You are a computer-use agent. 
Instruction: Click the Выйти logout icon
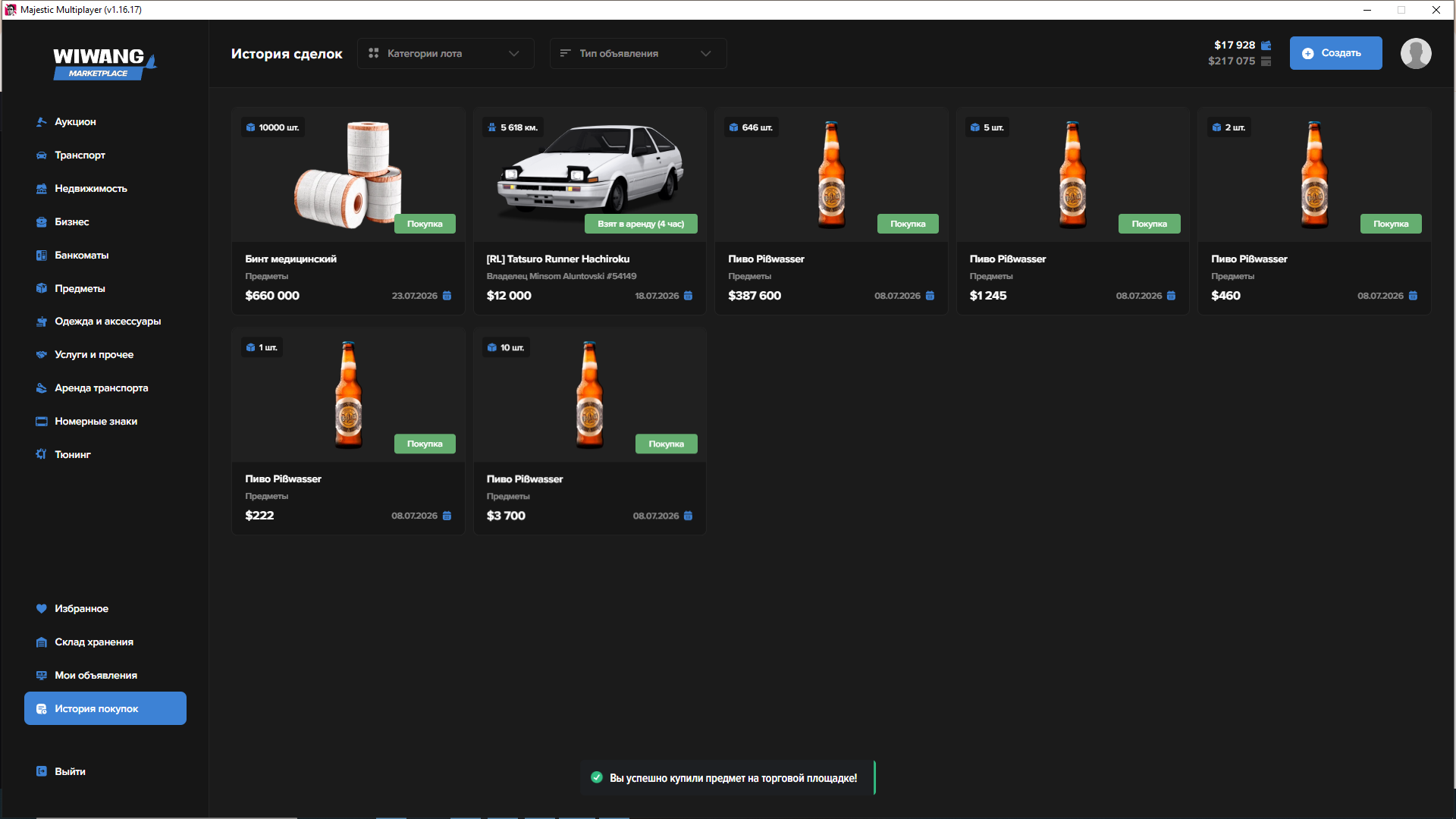click(x=42, y=771)
